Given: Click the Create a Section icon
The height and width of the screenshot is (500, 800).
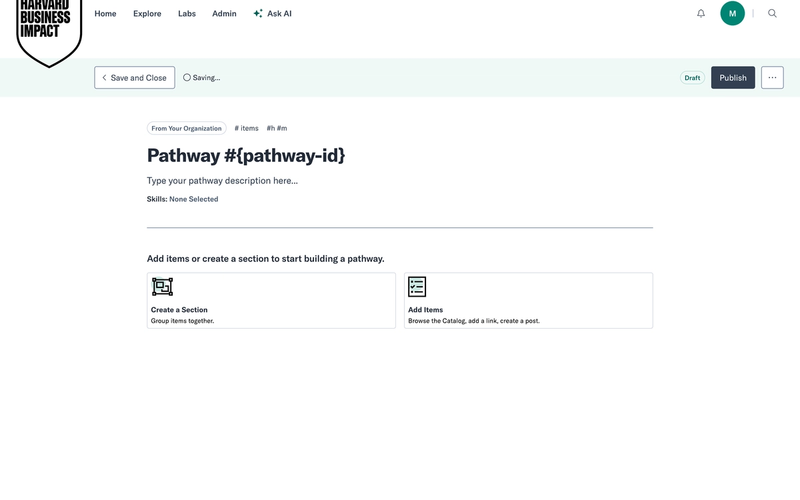Looking at the screenshot, I should pos(162,287).
